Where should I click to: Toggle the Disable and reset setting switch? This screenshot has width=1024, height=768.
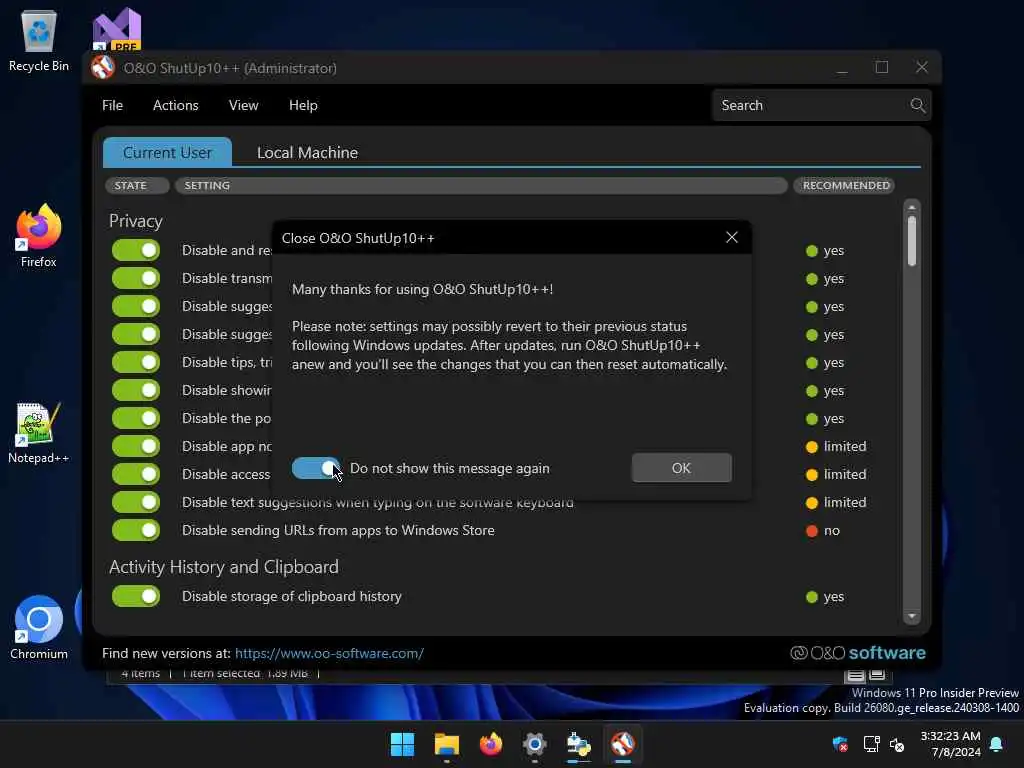[136, 250]
